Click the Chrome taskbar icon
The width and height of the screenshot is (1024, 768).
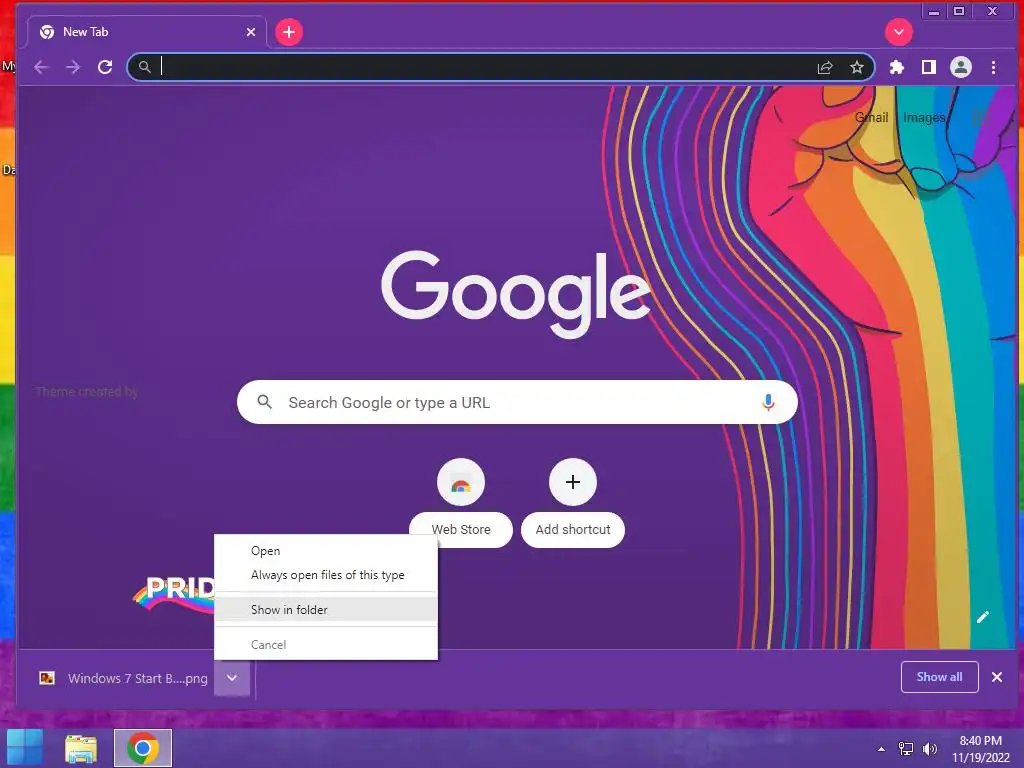(x=142, y=748)
